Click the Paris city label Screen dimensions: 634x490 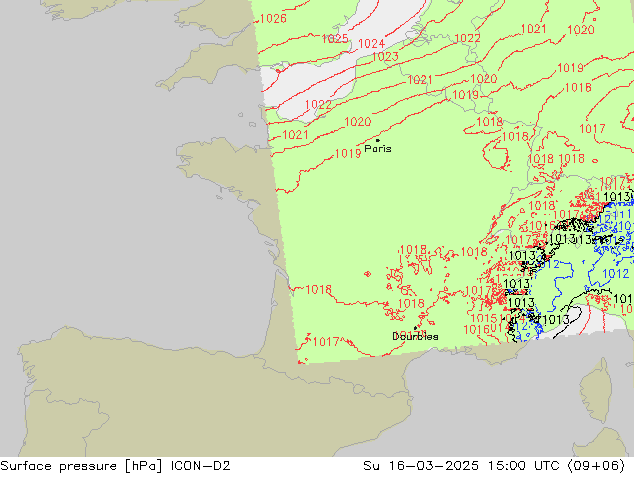tap(378, 149)
